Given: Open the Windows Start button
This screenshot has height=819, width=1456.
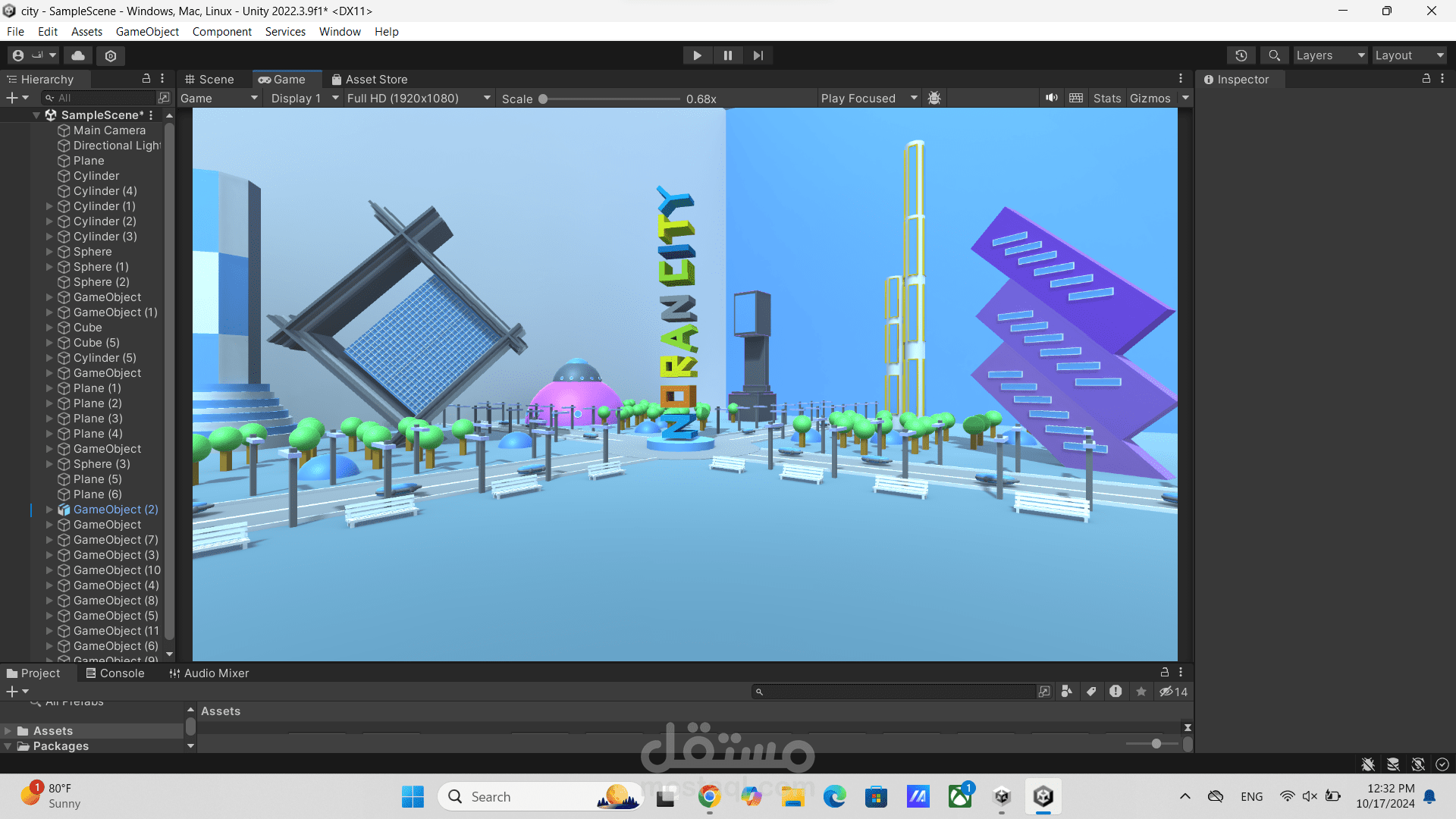Looking at the screenshot, I should click(413, 796).
